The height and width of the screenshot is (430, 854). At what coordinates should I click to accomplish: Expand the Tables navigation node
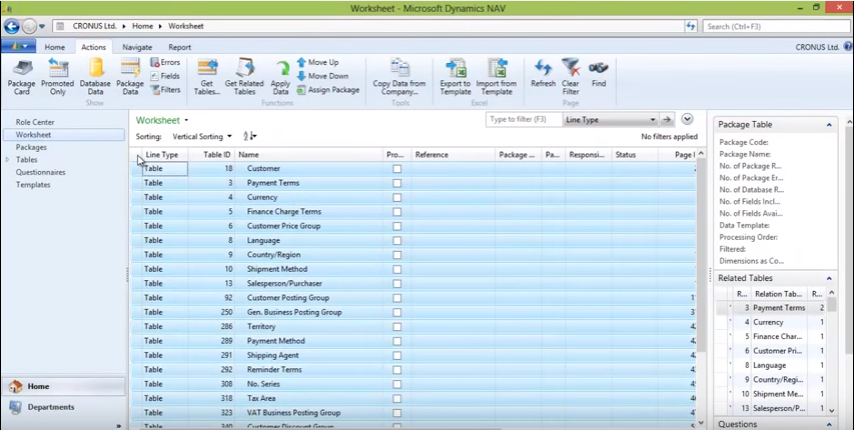click(8, 160)
